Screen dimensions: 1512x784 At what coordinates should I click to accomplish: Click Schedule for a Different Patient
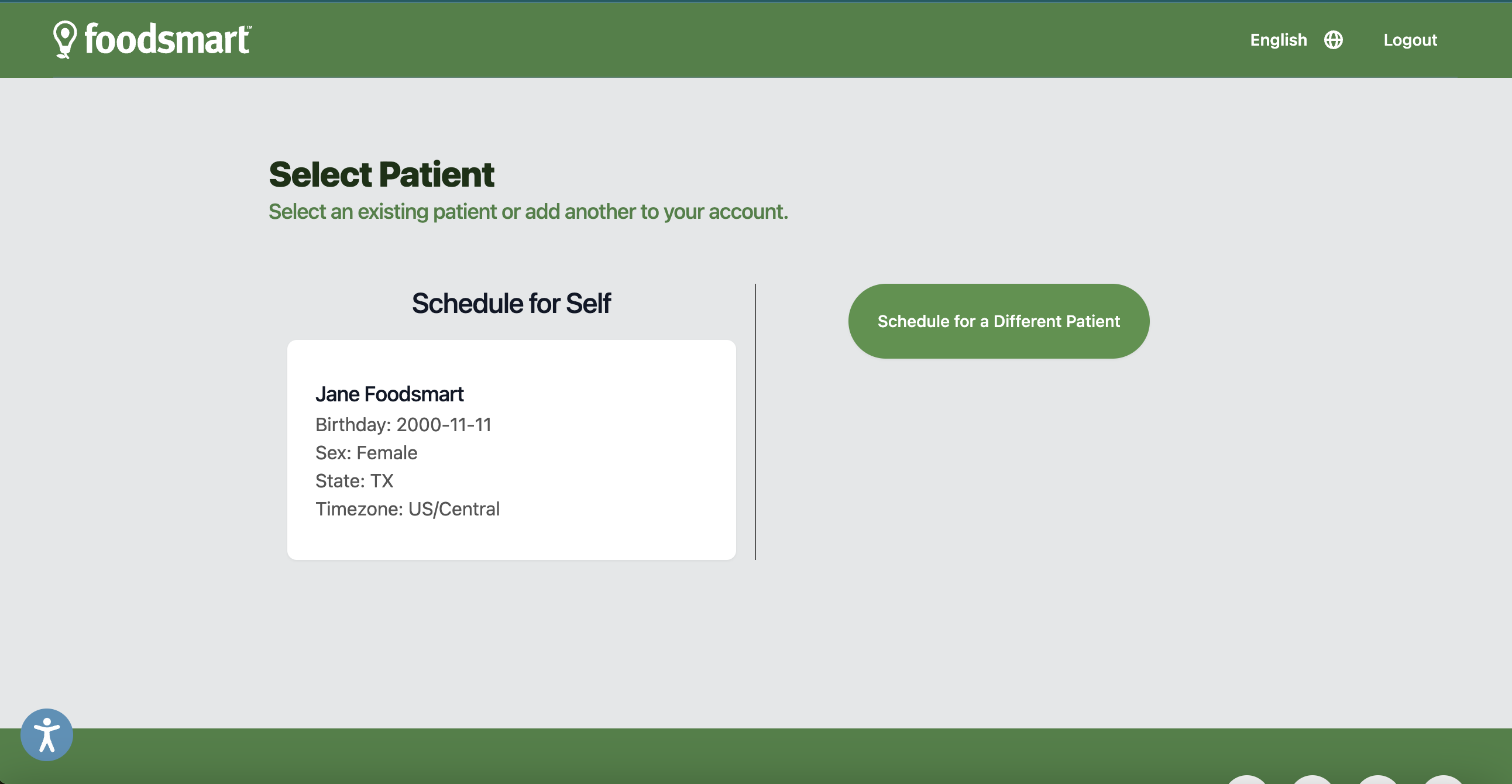click(x=998, y=321)
